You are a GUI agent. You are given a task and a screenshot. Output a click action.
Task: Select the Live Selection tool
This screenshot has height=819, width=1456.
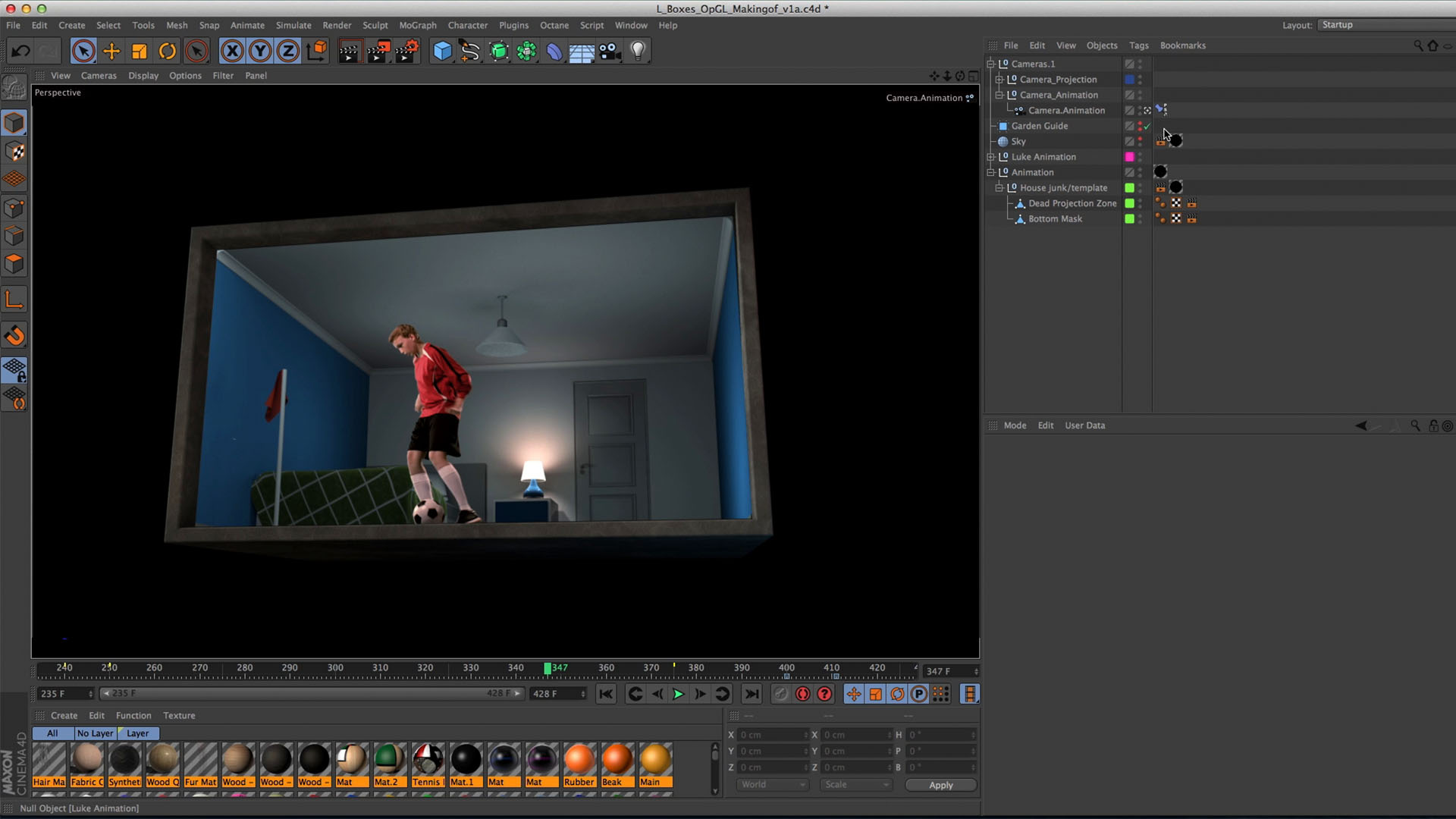point(83,52)
